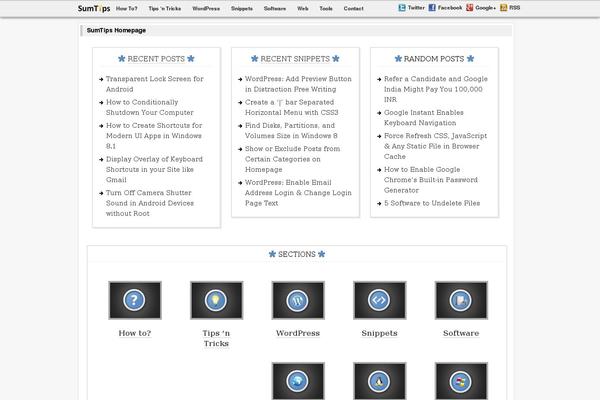Click the Tips 'n Tricks section label
Screen dimensions: 600x400
(x=216, y=338)
